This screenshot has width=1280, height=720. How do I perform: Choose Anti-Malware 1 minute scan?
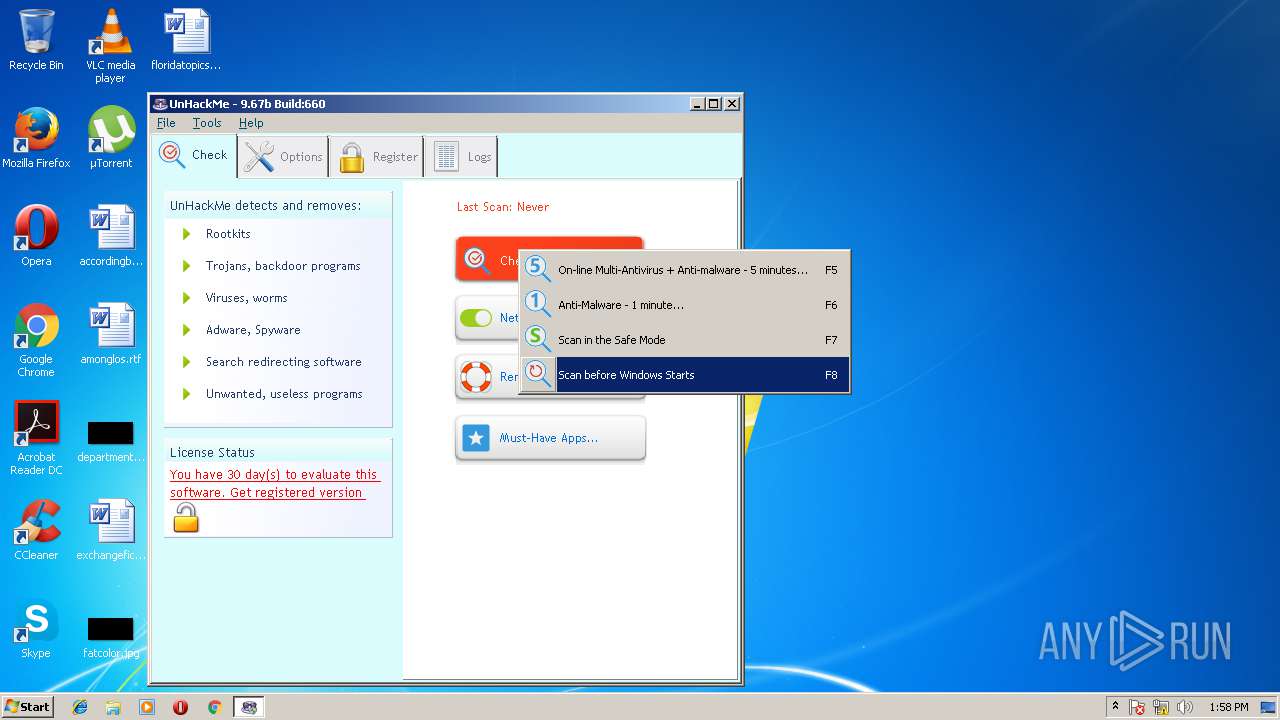tap(685, 305)
